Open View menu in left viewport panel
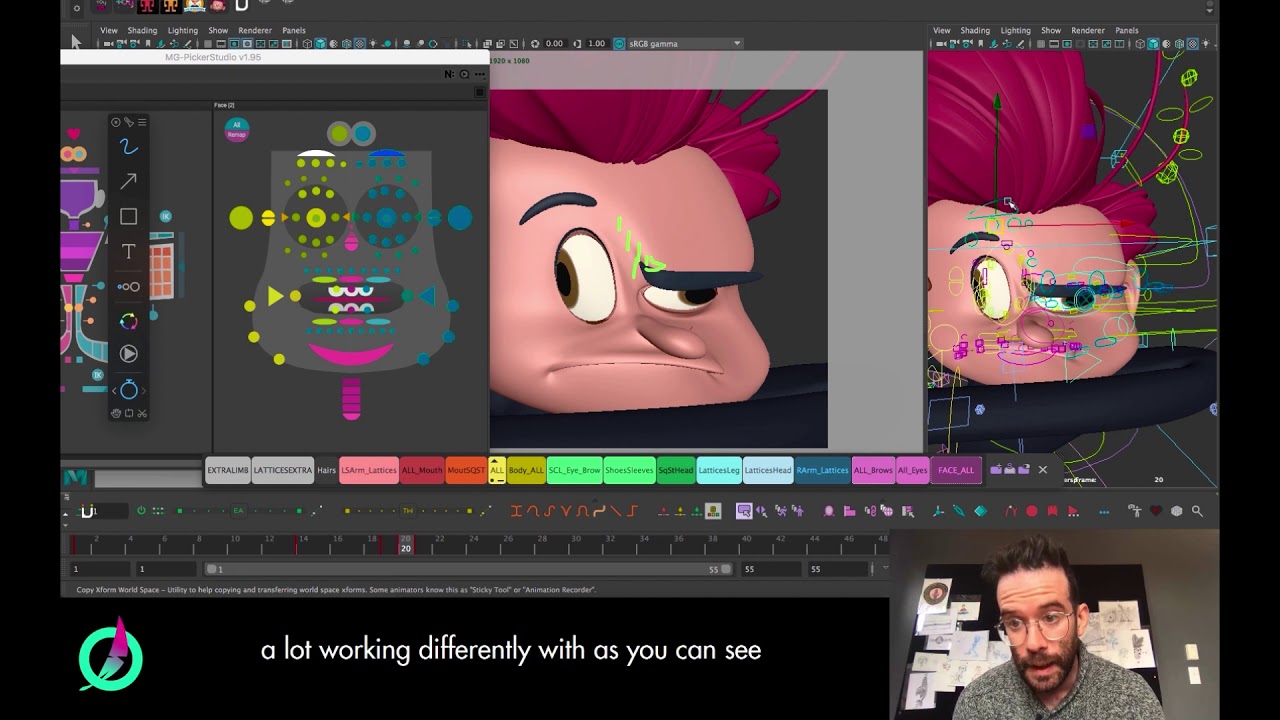 tap(109, 30)
